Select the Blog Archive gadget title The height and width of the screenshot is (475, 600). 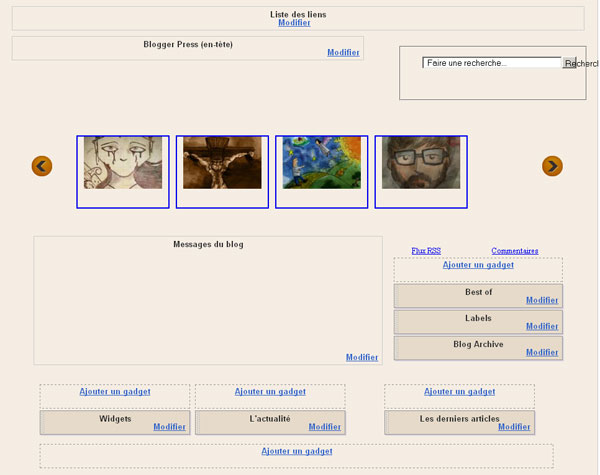[x=478, y=344]
